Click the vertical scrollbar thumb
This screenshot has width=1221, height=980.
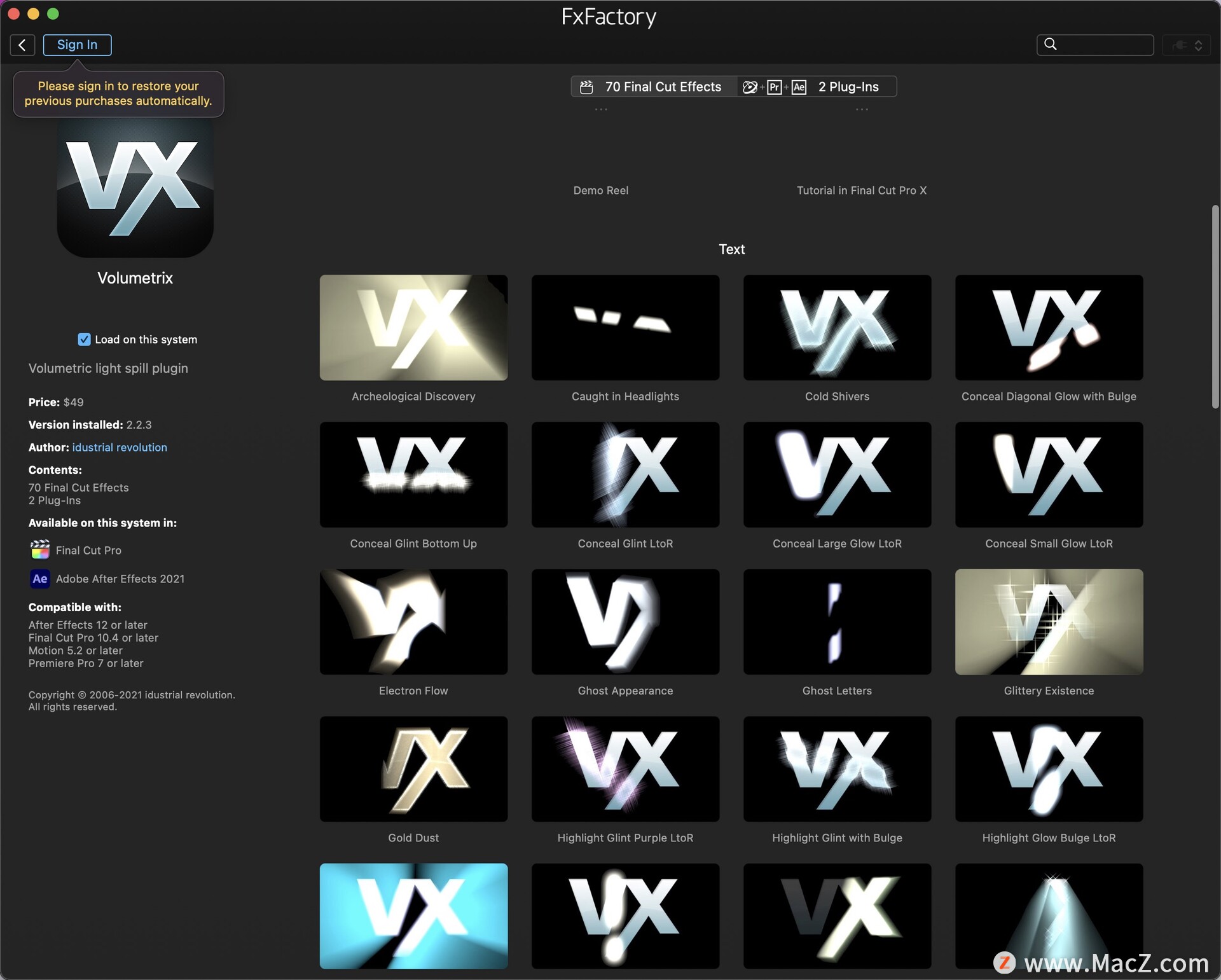pyautogui.click(x=1215, y=305)
